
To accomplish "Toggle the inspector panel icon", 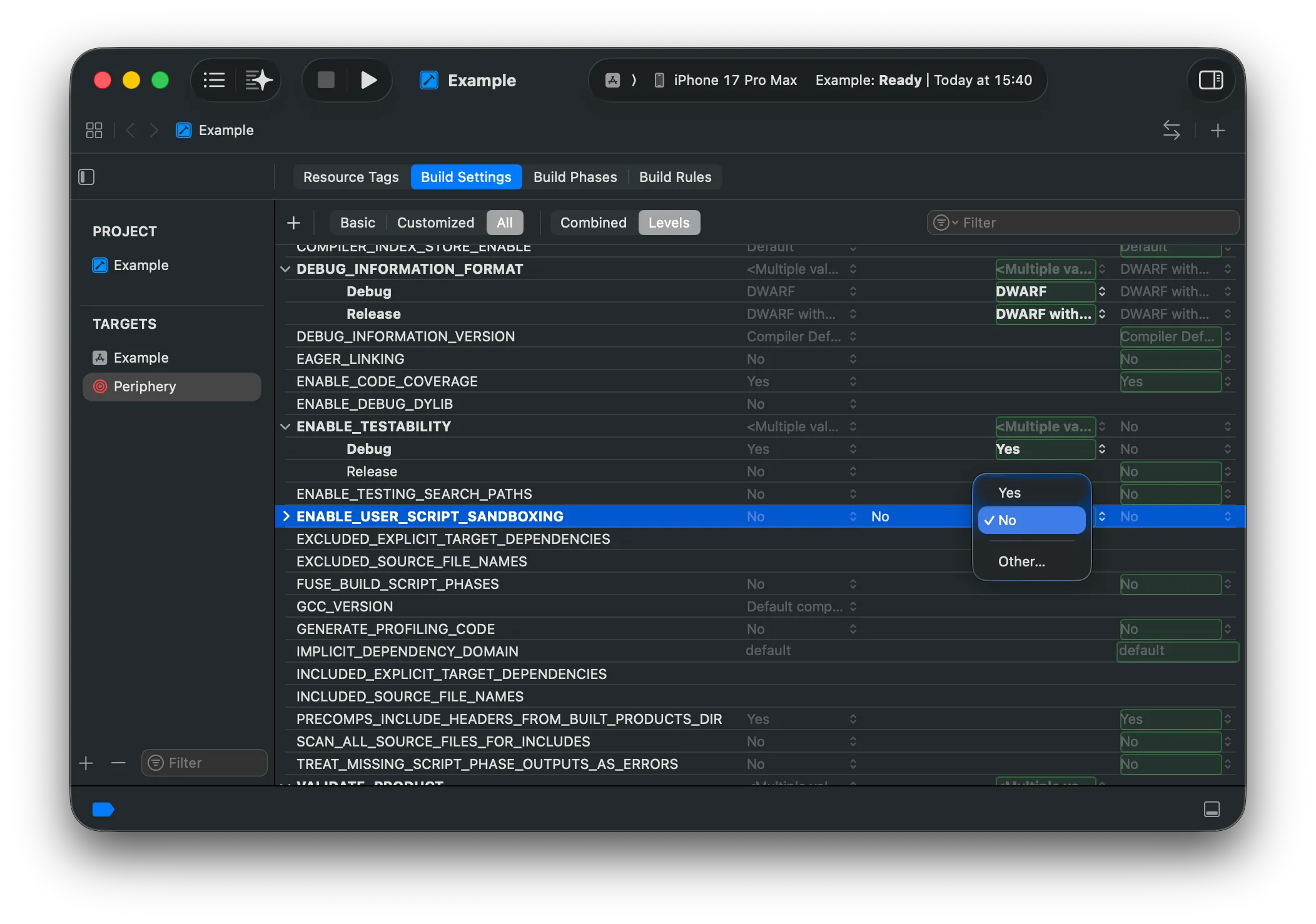I will click(x=1210, y=80).
